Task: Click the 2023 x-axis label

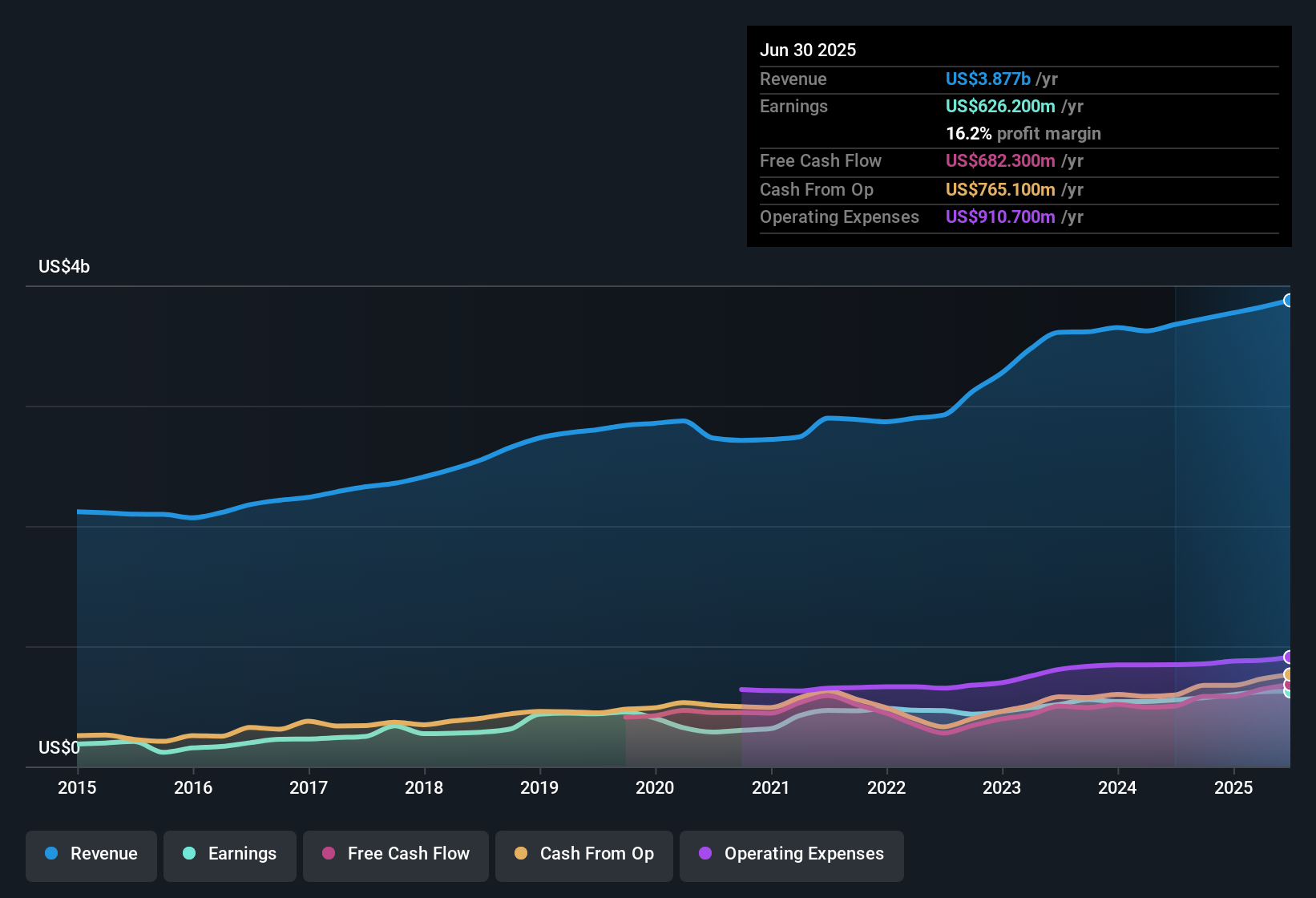Action: 1002,787
